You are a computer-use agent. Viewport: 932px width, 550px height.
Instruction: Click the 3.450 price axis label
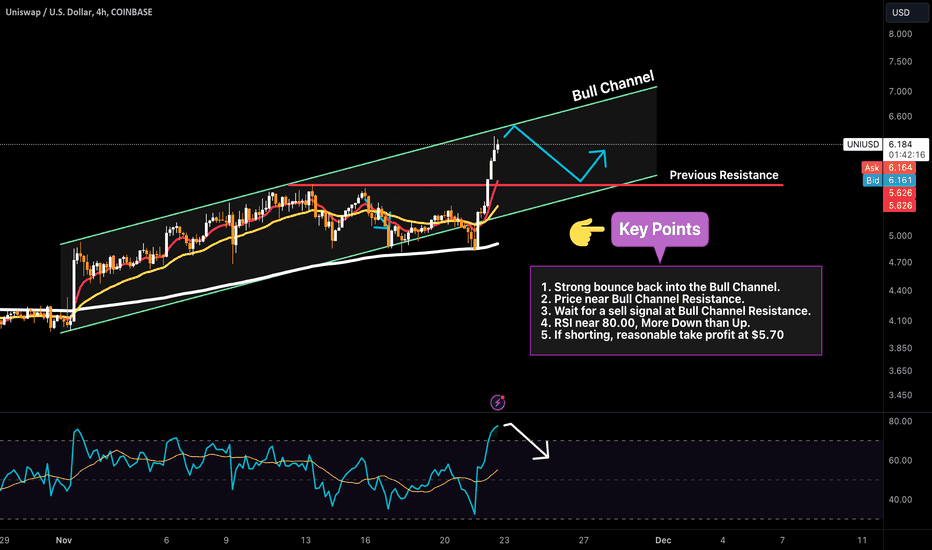pyautogui.click(x=900, y=395)
